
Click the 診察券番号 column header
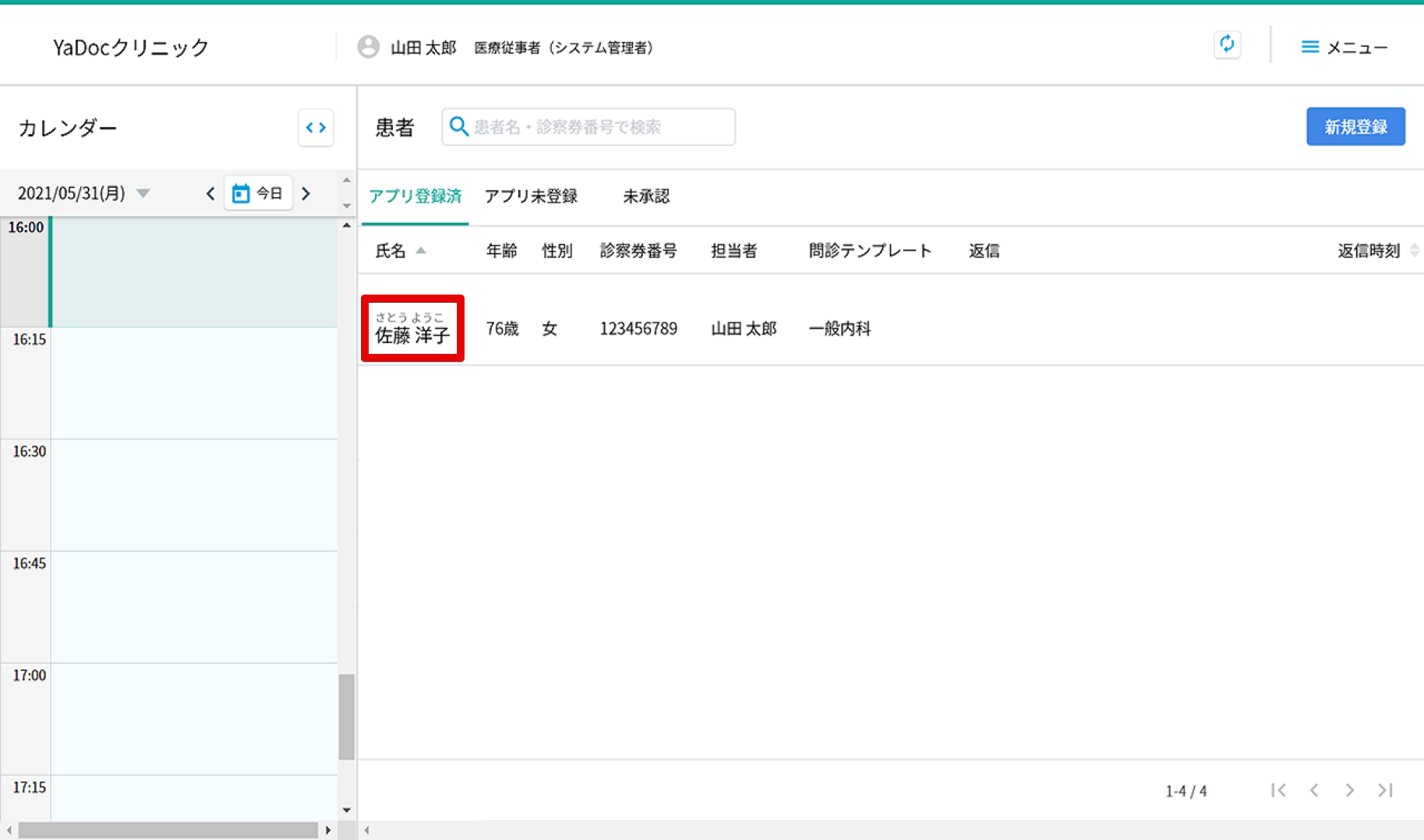click(x=638, y=251)
